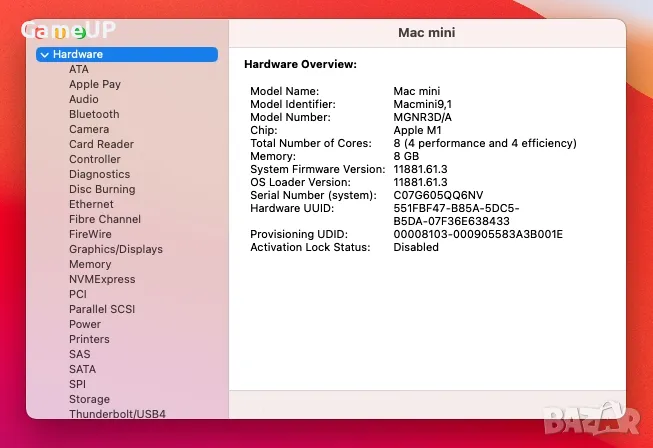Open the NVMExpress entry
Viewport: 653px width, 448px height.
point(102,279)
